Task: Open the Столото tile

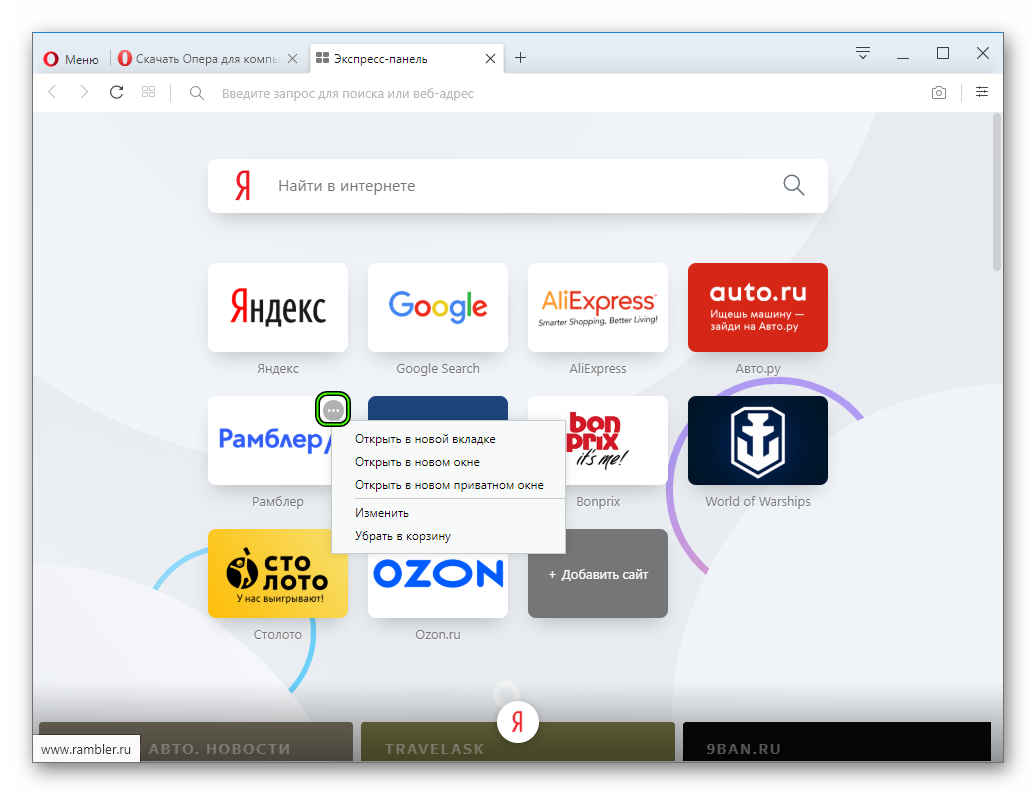Action: pos(278,574)
